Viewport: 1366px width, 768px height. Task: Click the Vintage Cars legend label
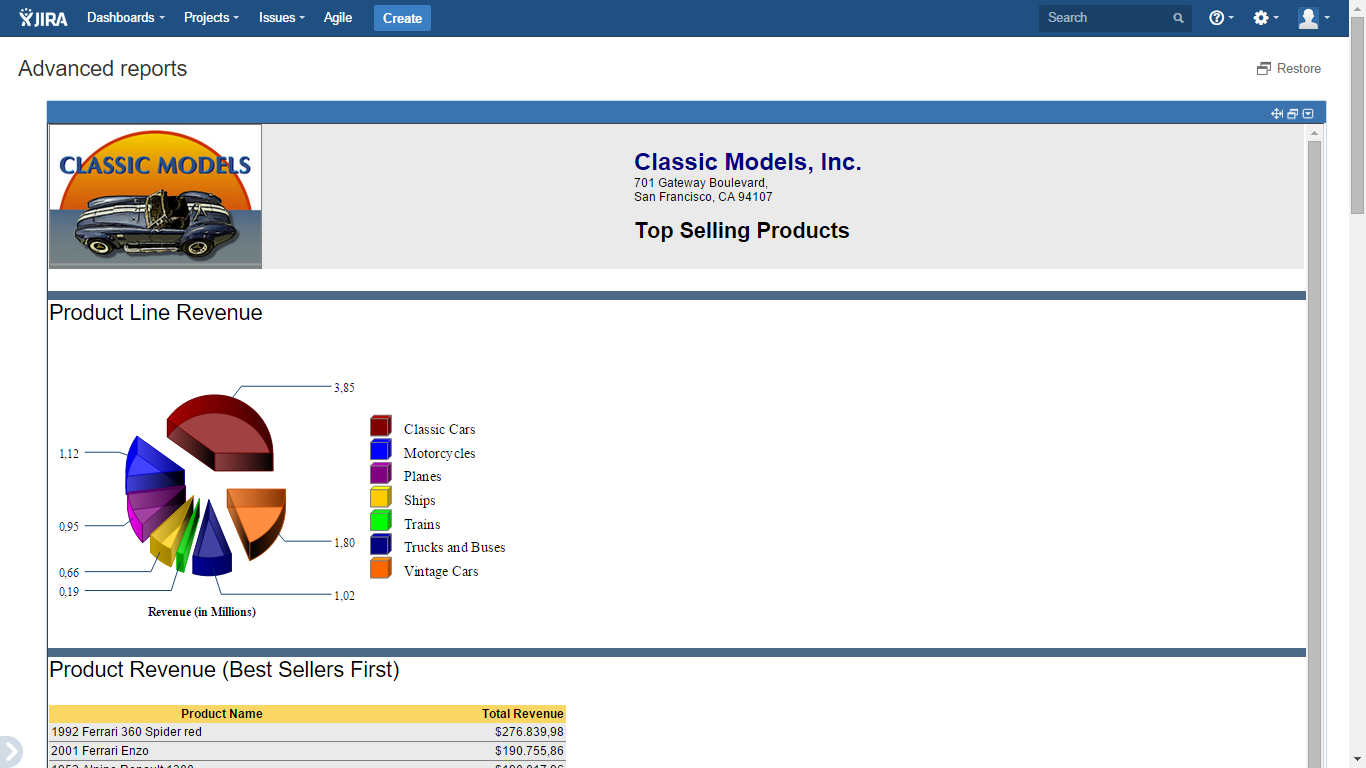[x=441, y=572]
